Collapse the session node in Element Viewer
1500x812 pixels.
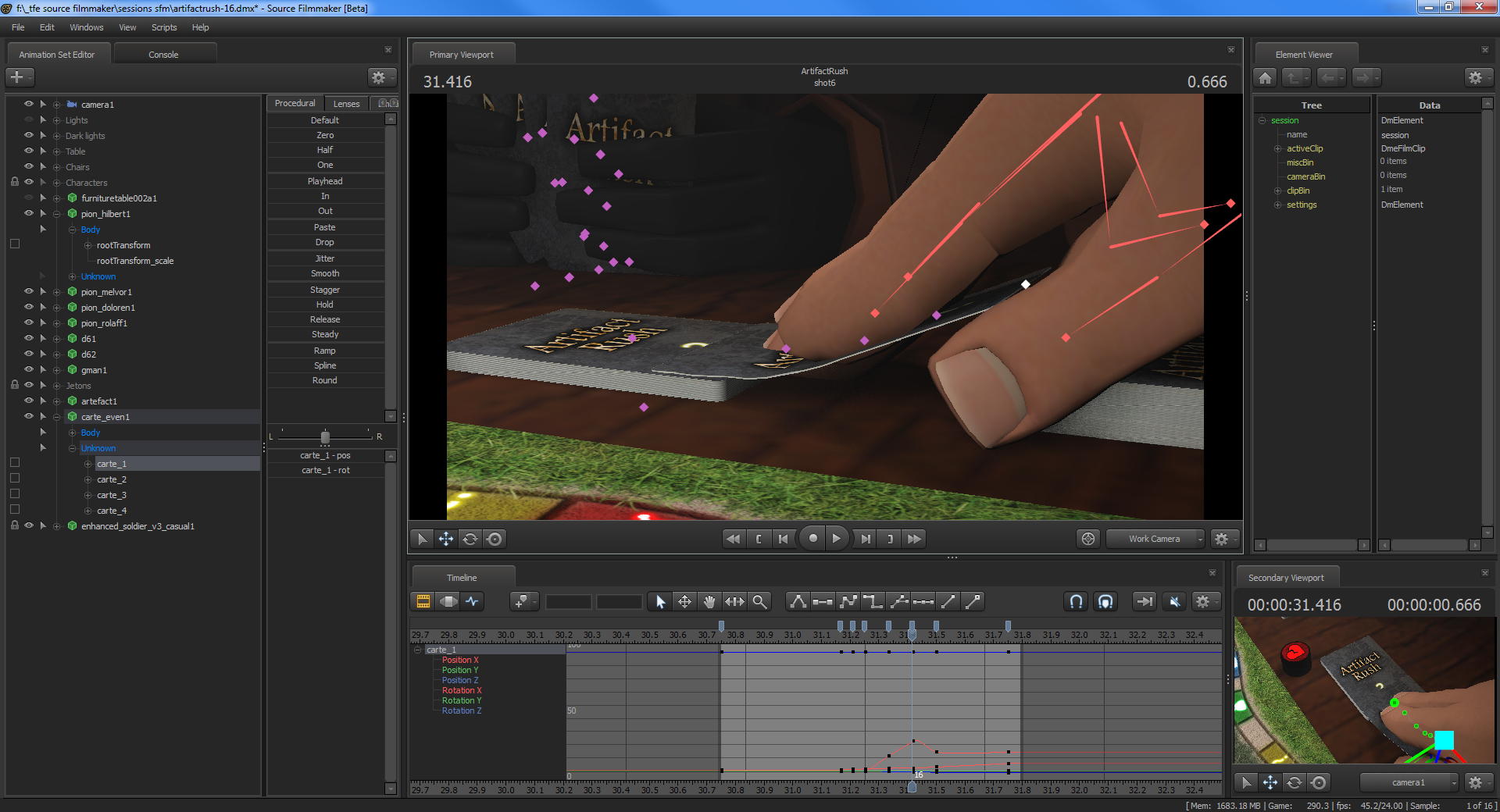tap(1262, 120)
